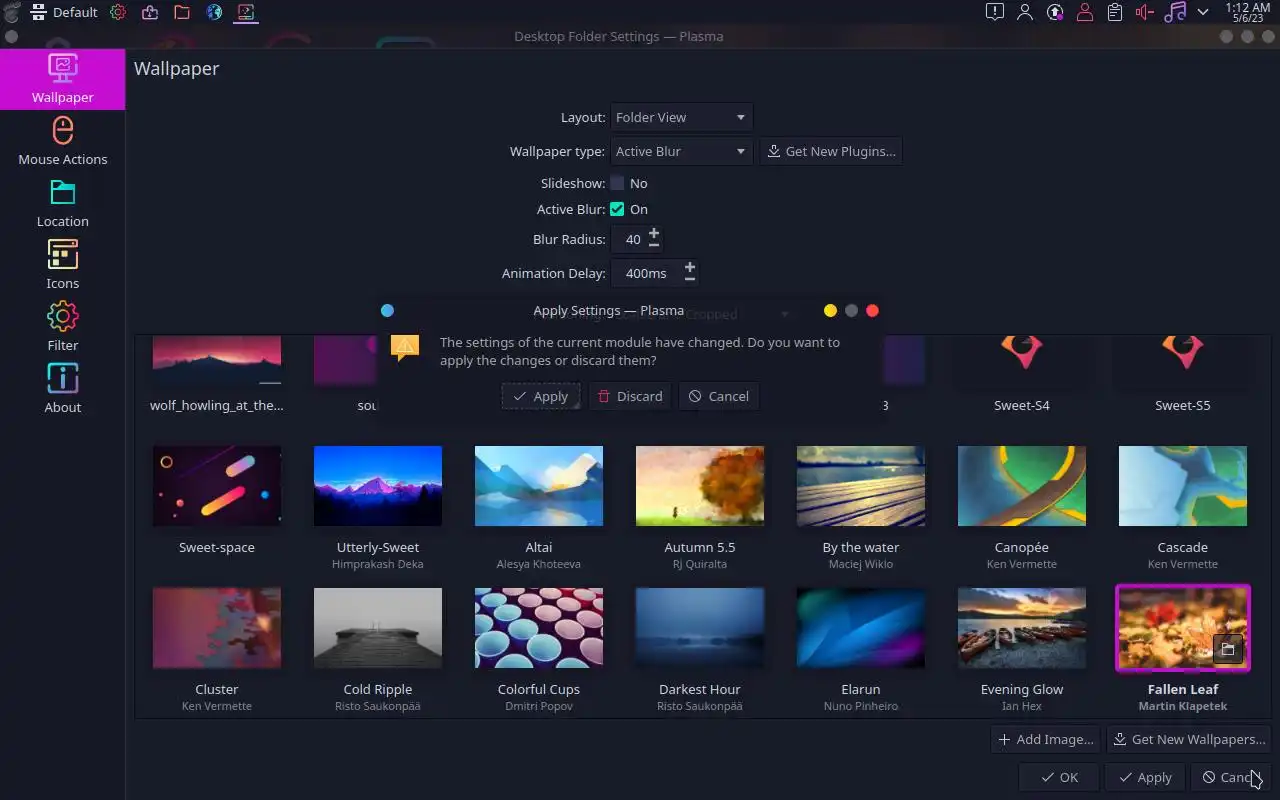
Task: Select the Evening Glow wallpaper
Action: (x=1022, y=628)
